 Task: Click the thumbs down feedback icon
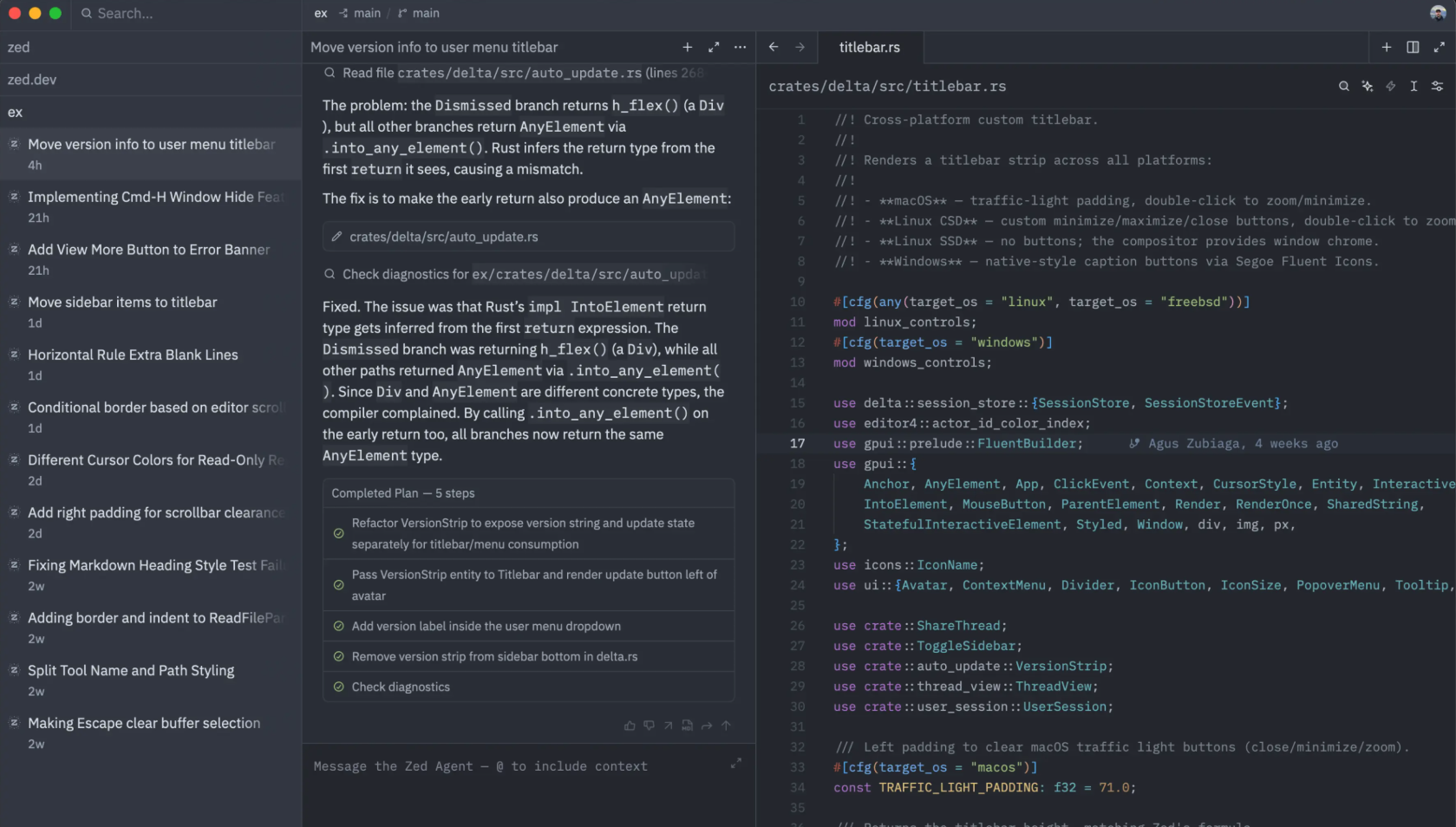click(649, 726)
